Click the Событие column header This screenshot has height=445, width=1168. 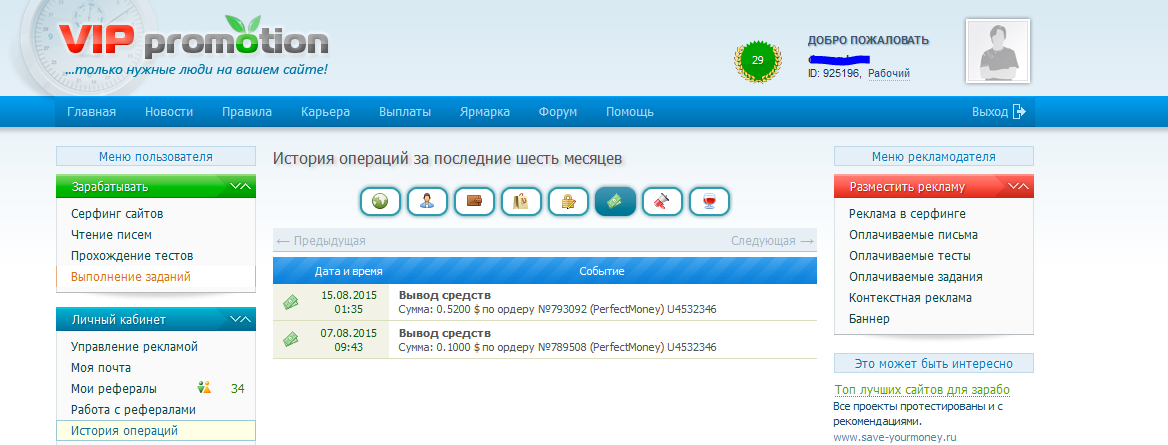[602, 271]
